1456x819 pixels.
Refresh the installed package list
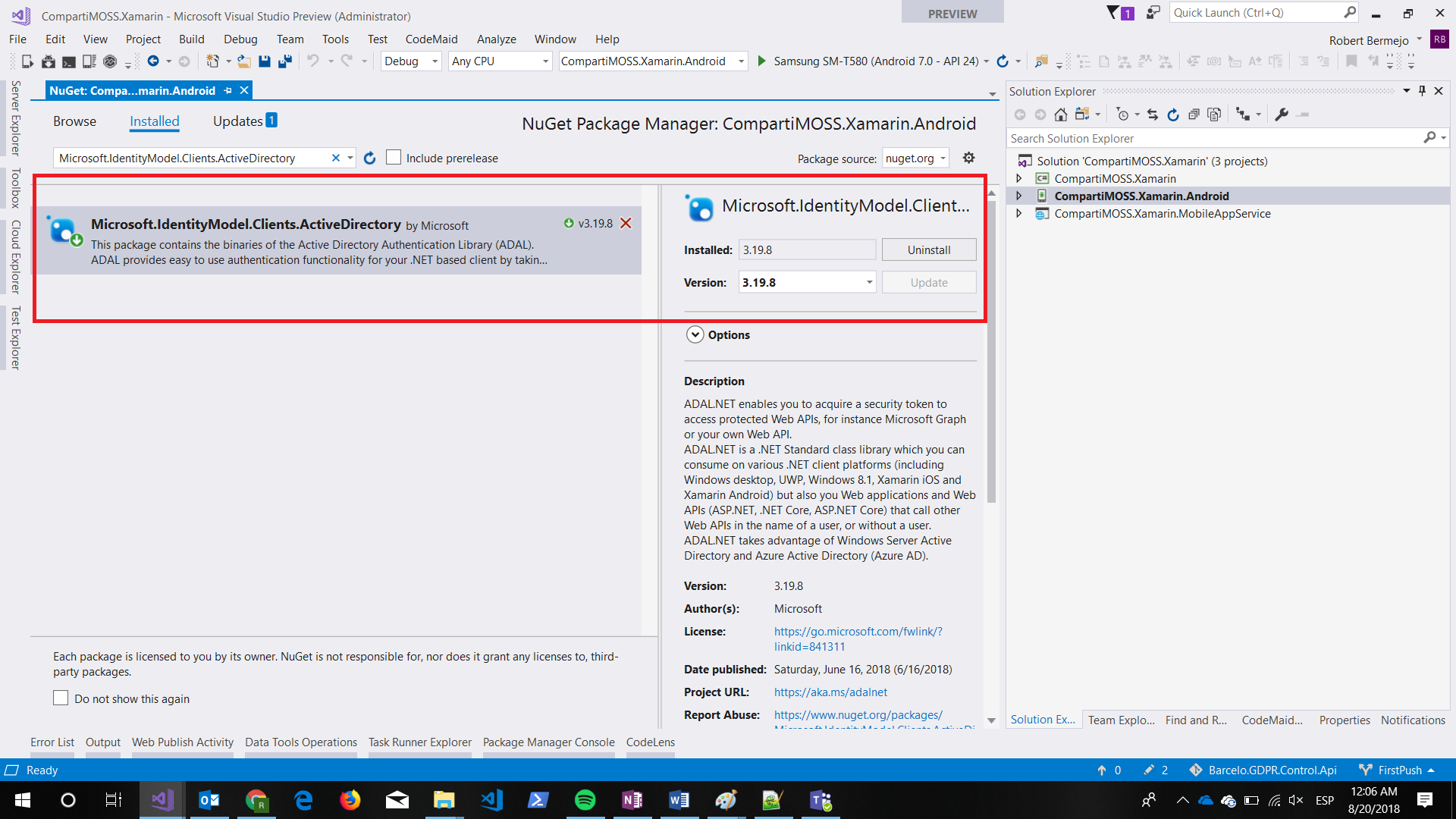tap(369, 158)
